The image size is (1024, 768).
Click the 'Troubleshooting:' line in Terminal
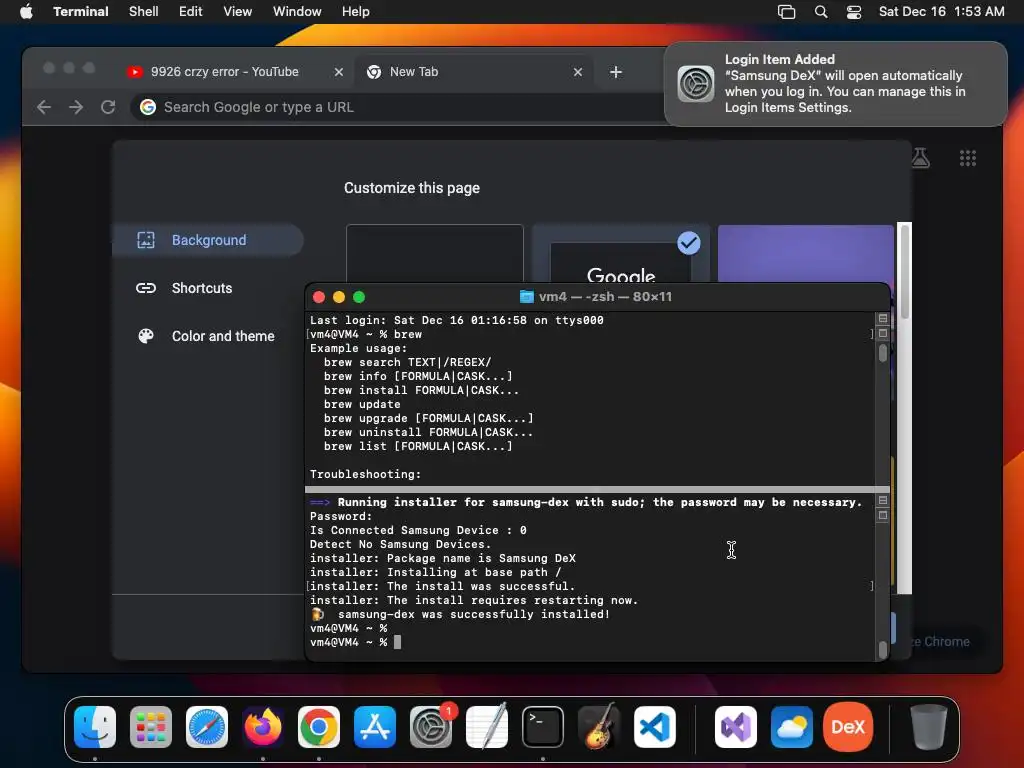365,474
